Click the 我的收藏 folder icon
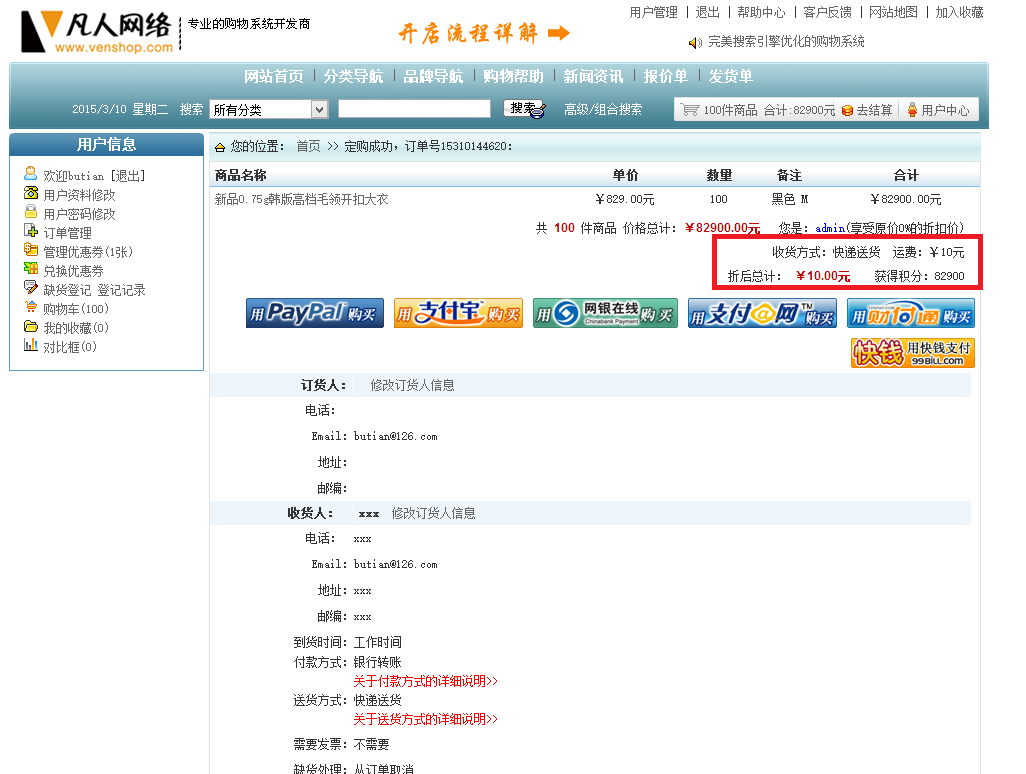The height and width of the screenshot is (774, 1026). pyautogui.click(x=31, y=325)
